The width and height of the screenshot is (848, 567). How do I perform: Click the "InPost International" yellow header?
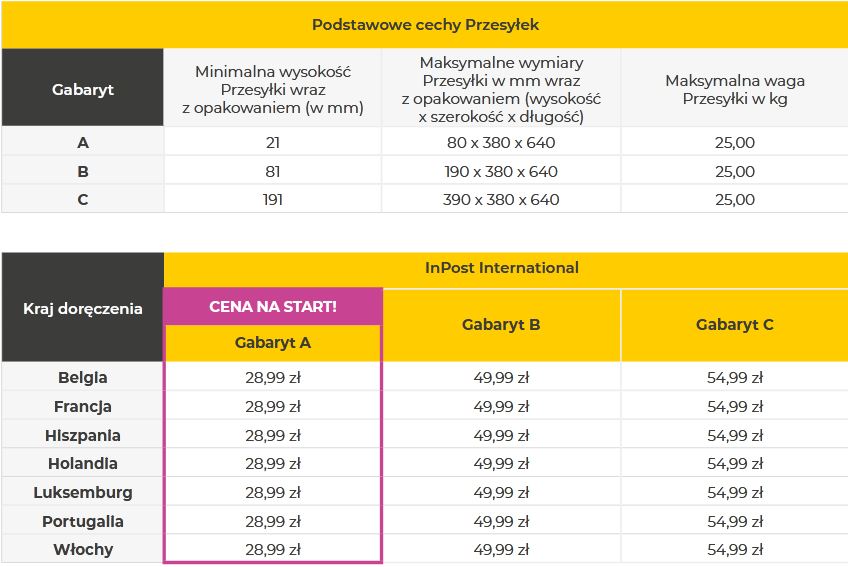pos(501,268)
